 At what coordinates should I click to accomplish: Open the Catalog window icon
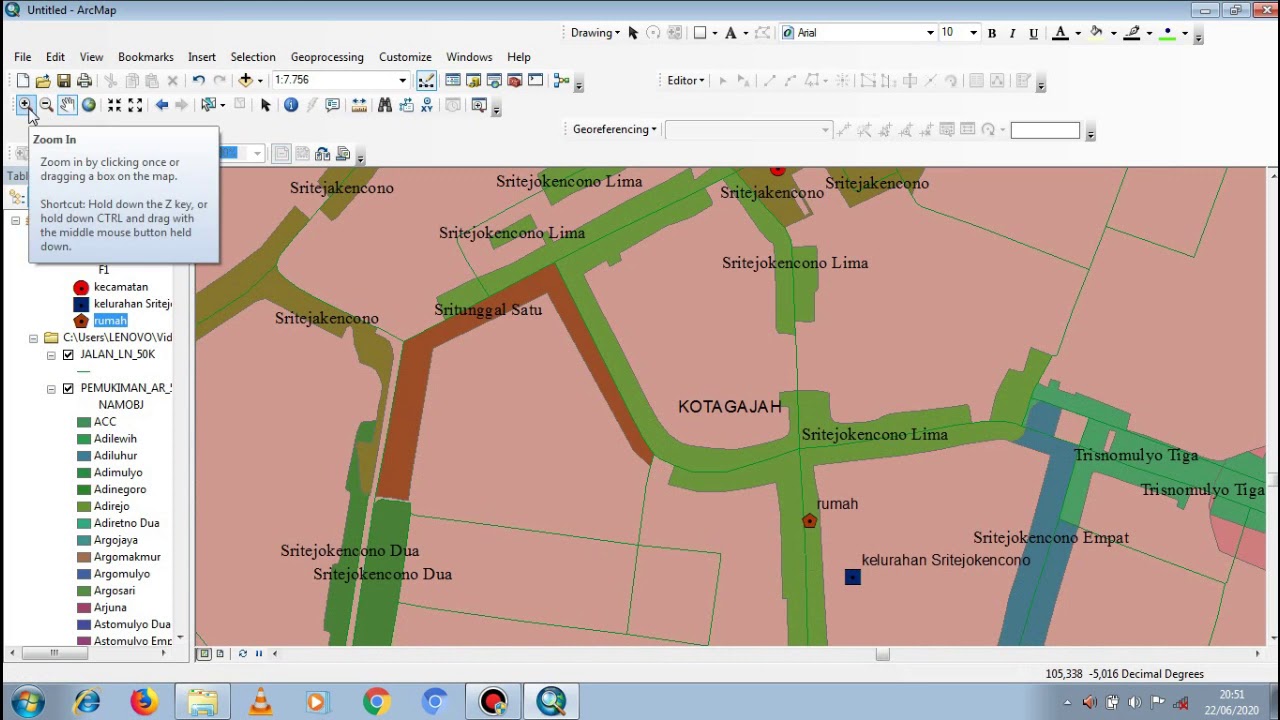coord(474,80)
